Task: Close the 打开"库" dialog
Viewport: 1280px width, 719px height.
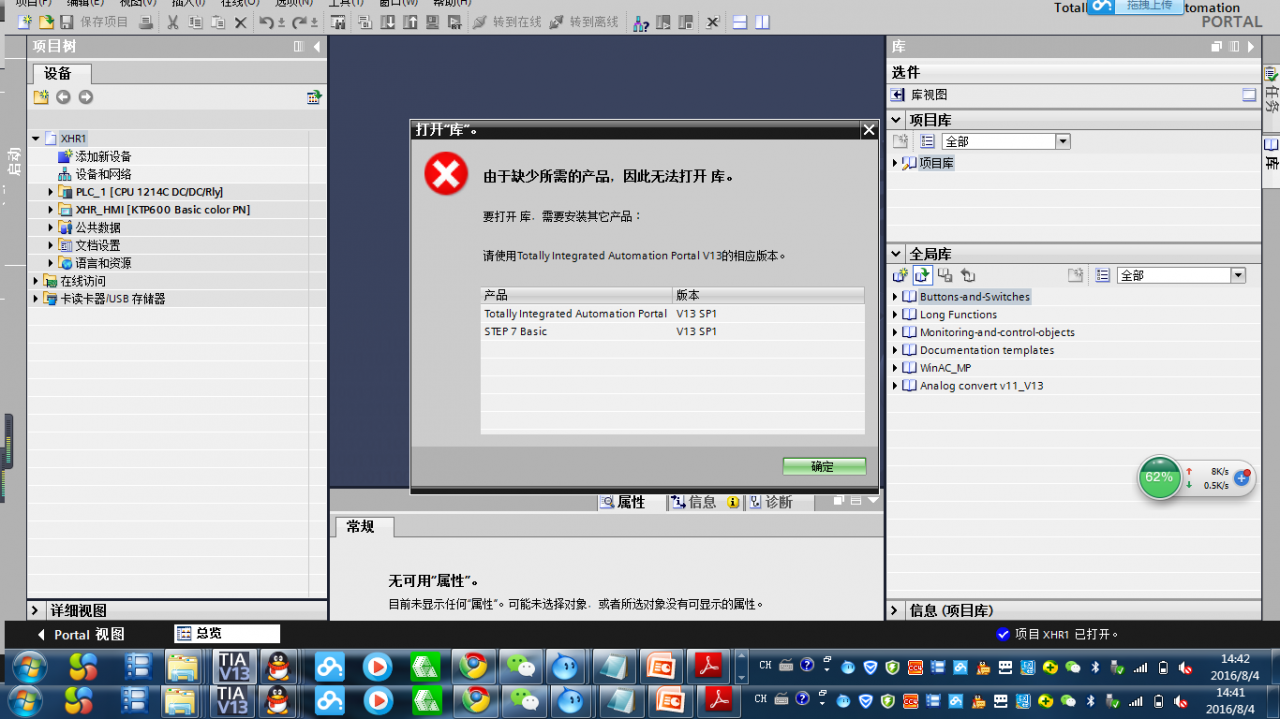Action: pos(869,130)
